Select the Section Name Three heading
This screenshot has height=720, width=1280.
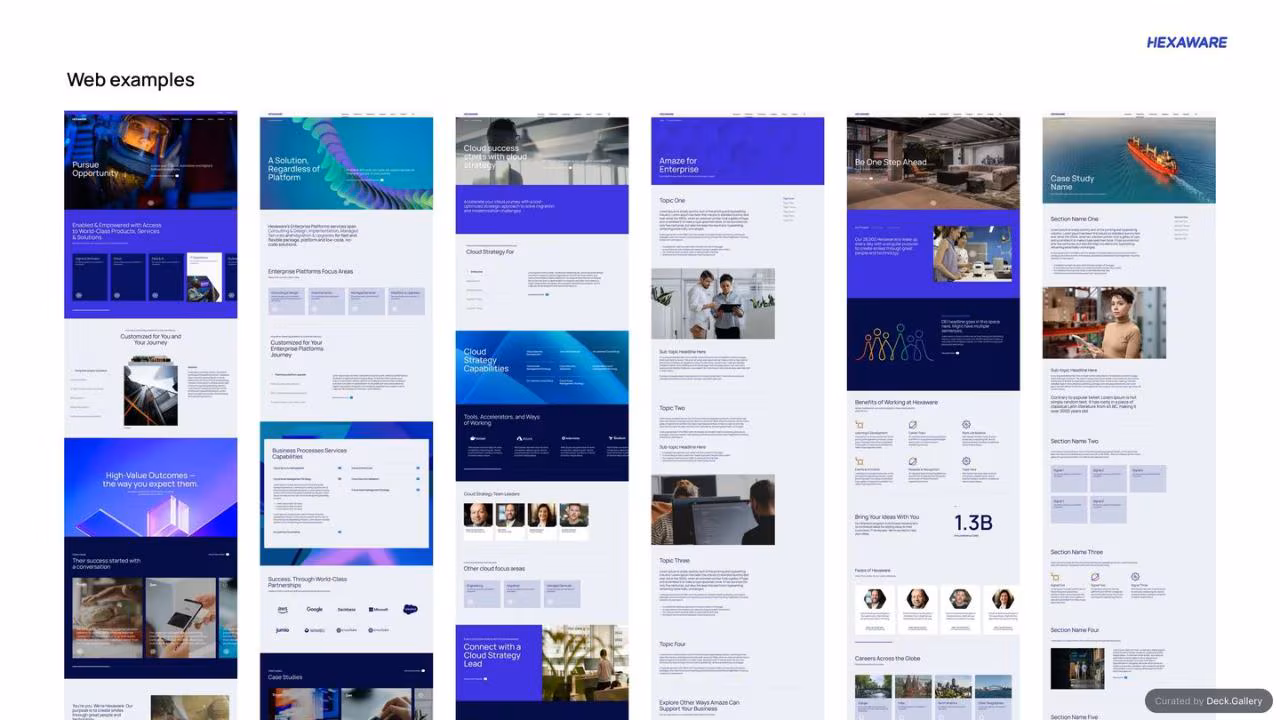pos(1077,552)
